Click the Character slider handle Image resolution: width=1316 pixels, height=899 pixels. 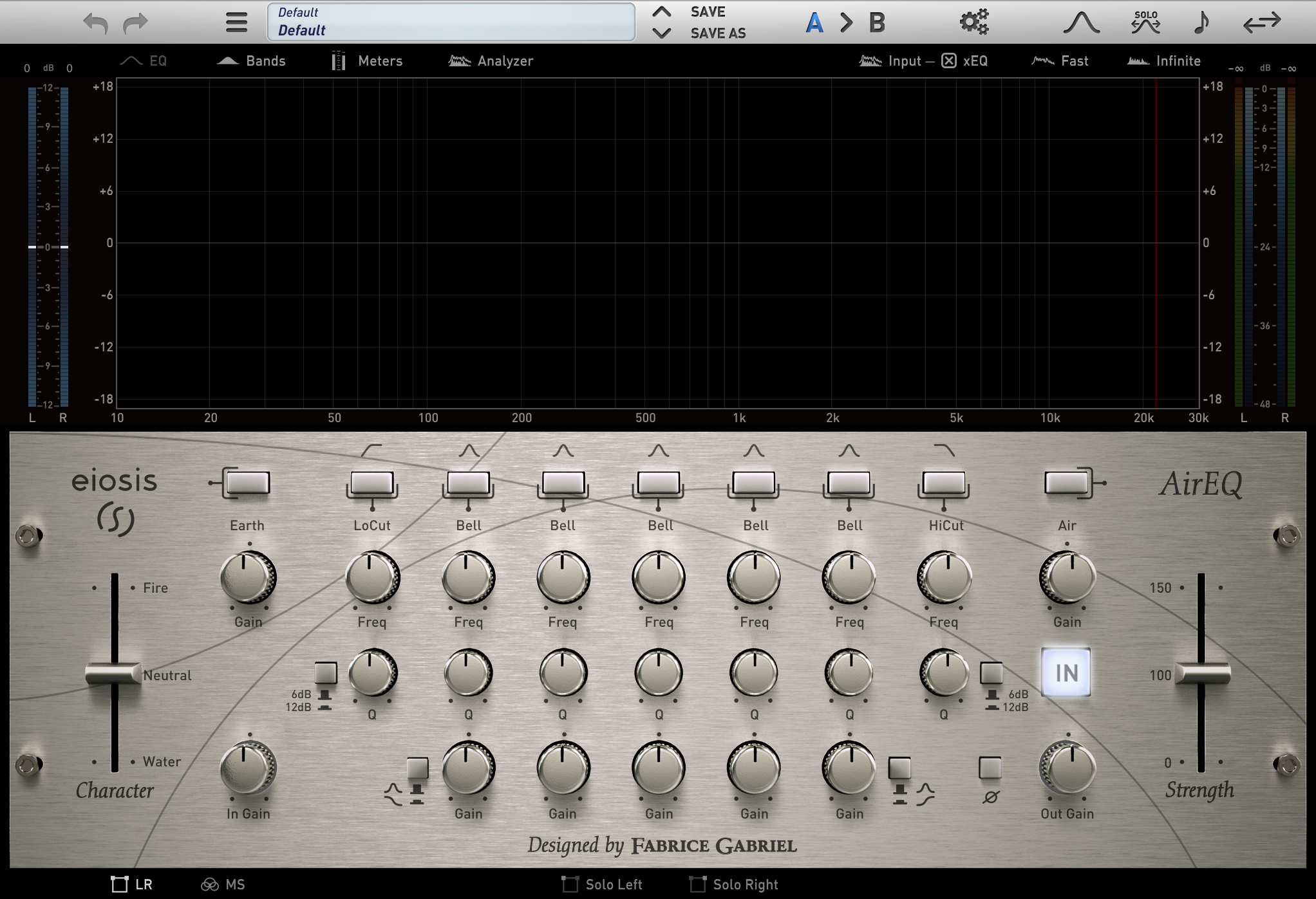tap(113, 674)
